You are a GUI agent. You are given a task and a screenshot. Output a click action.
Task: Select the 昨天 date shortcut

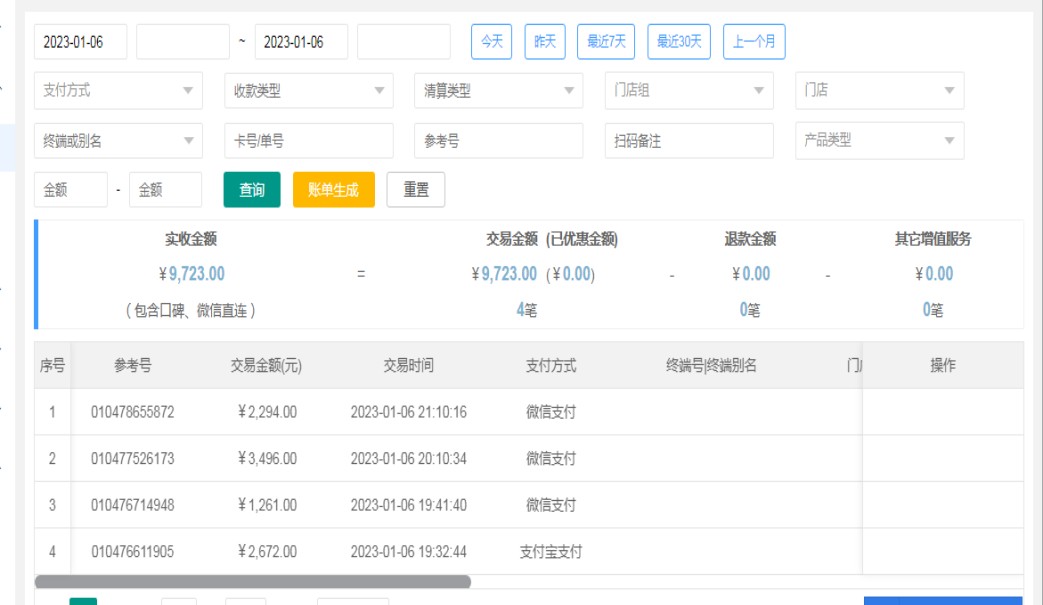(x=544, y=42)
